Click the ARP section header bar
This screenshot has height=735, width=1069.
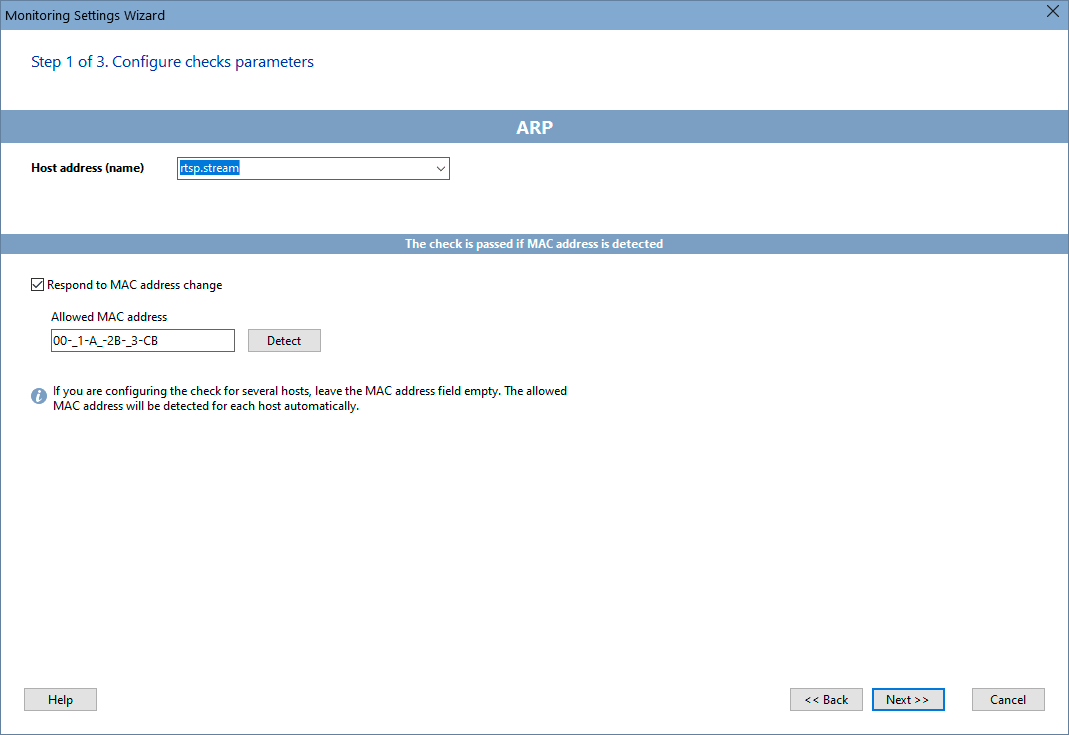[534, 126]
